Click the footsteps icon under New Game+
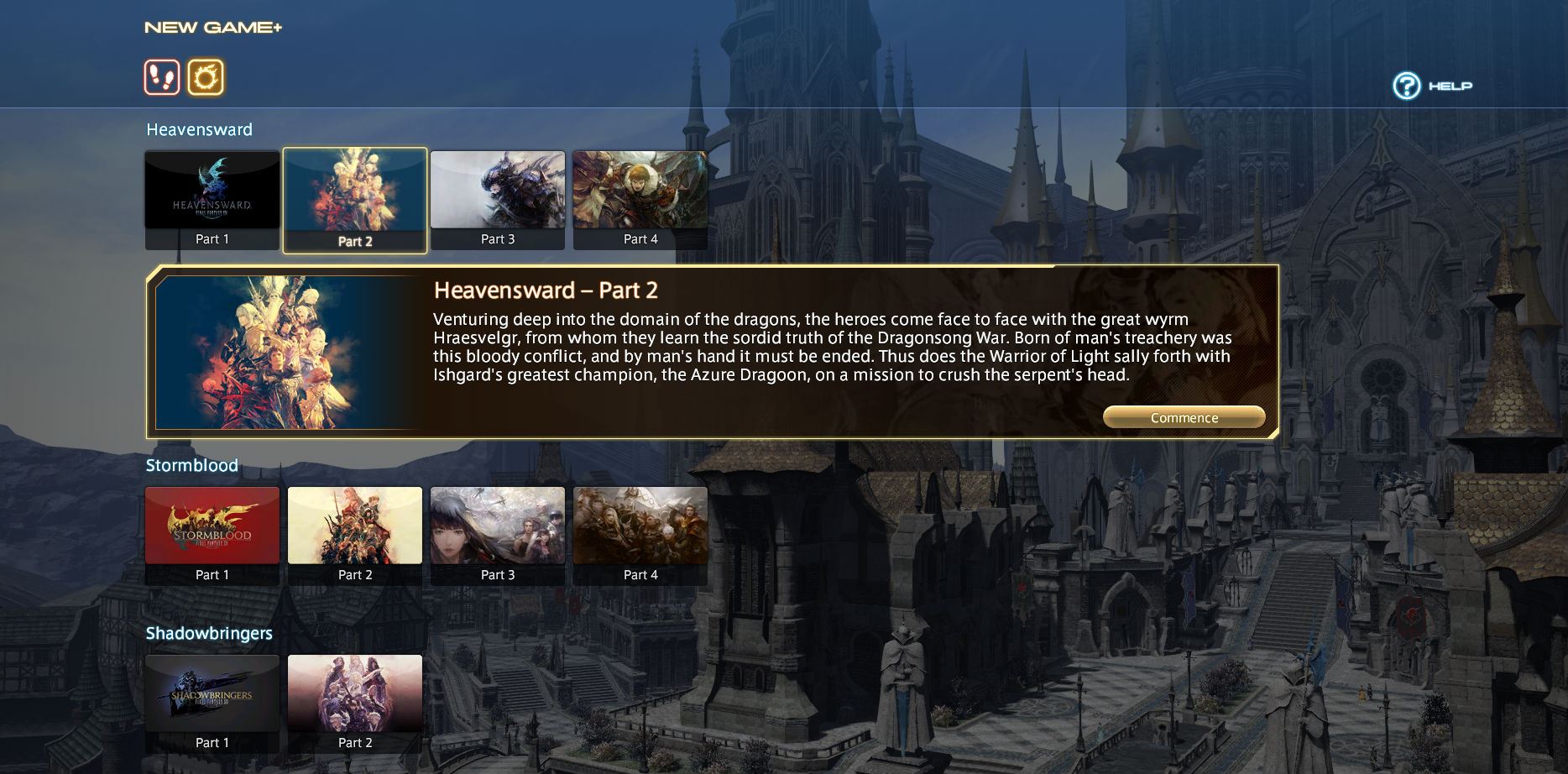 click(x=162, y=77)
